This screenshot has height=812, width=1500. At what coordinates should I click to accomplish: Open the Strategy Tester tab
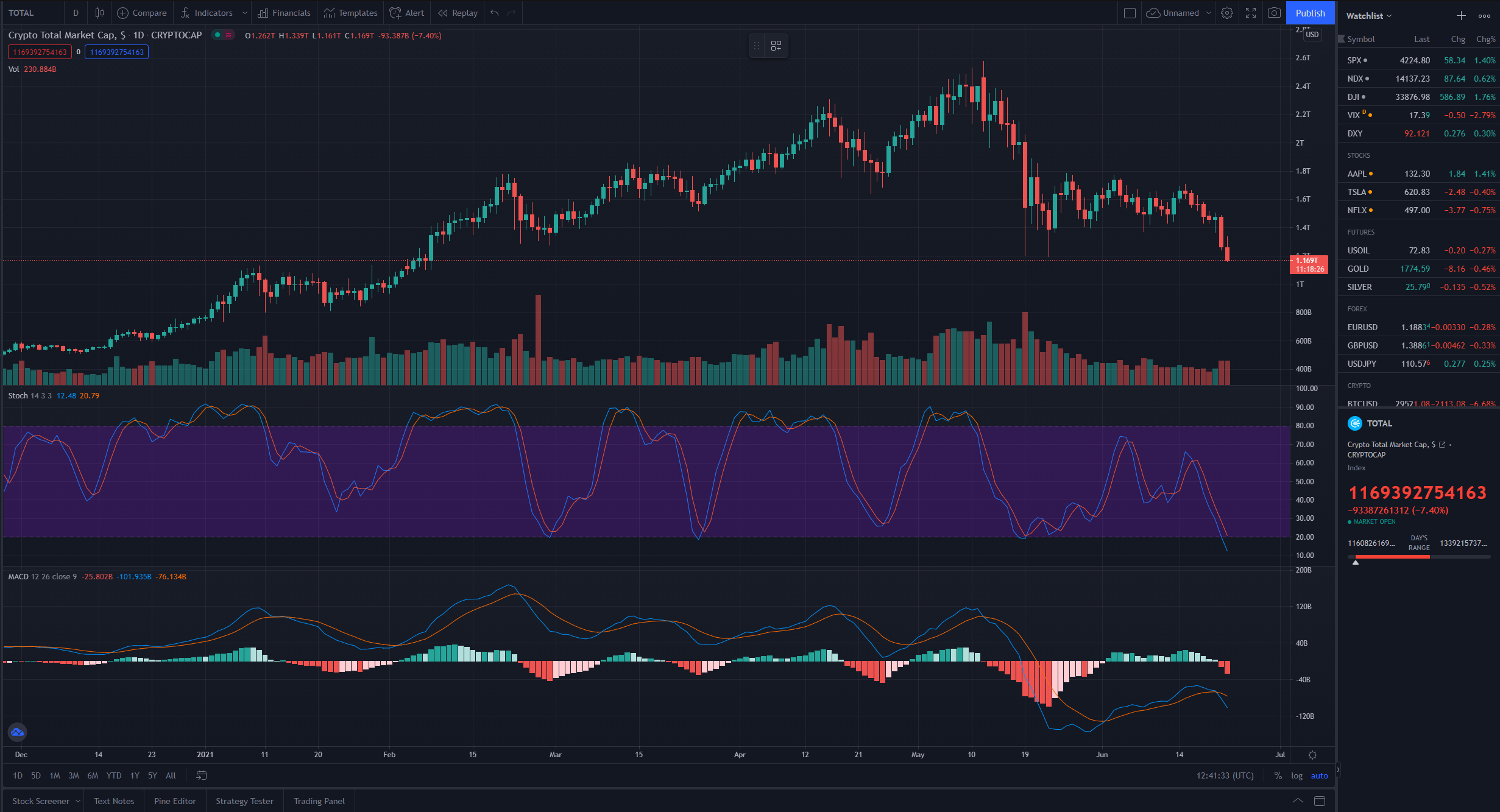click(x=244, y=801)
